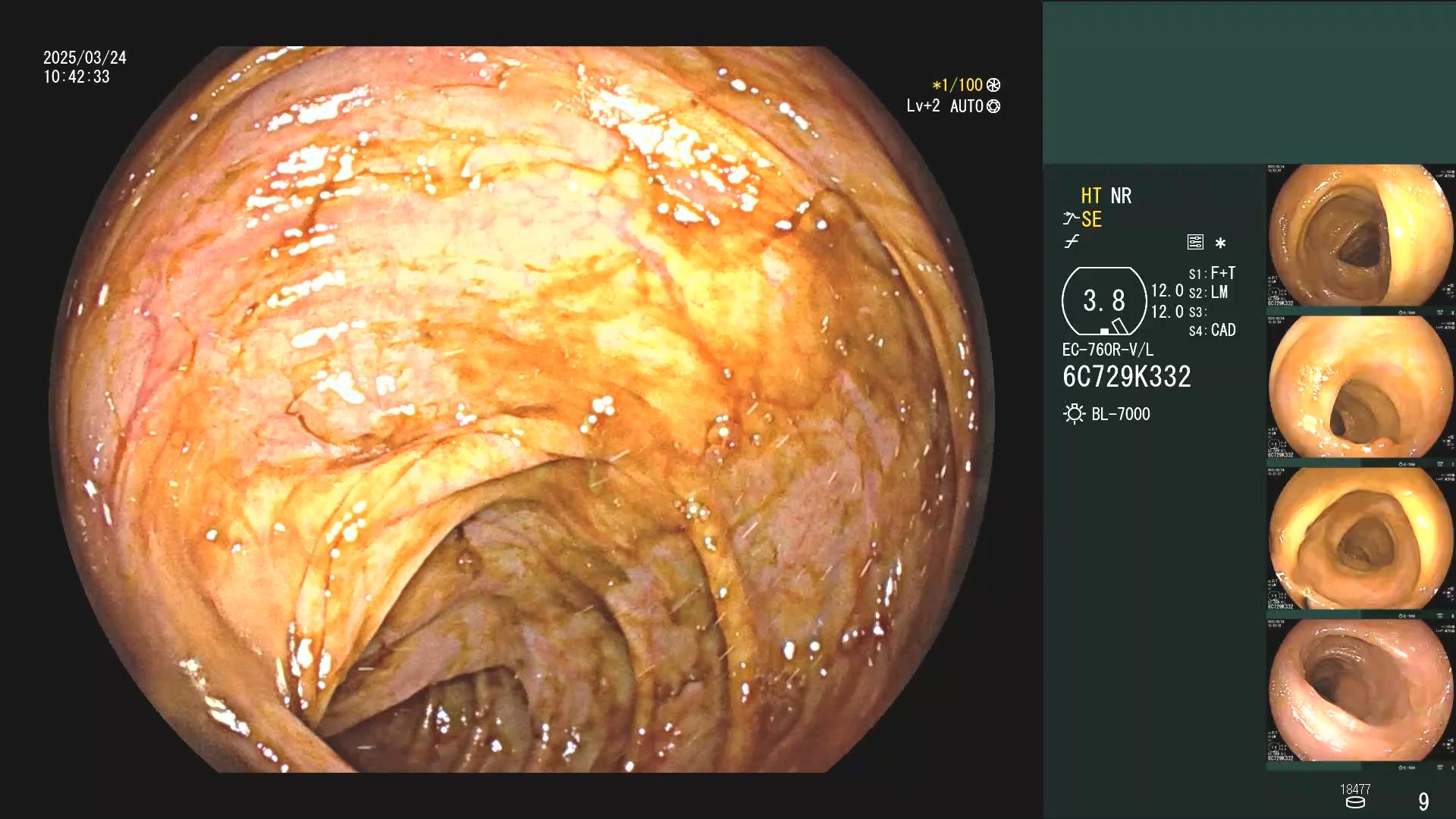
Task: Open the fourth pinkish thumbnail image
Action: (1360, 691)
